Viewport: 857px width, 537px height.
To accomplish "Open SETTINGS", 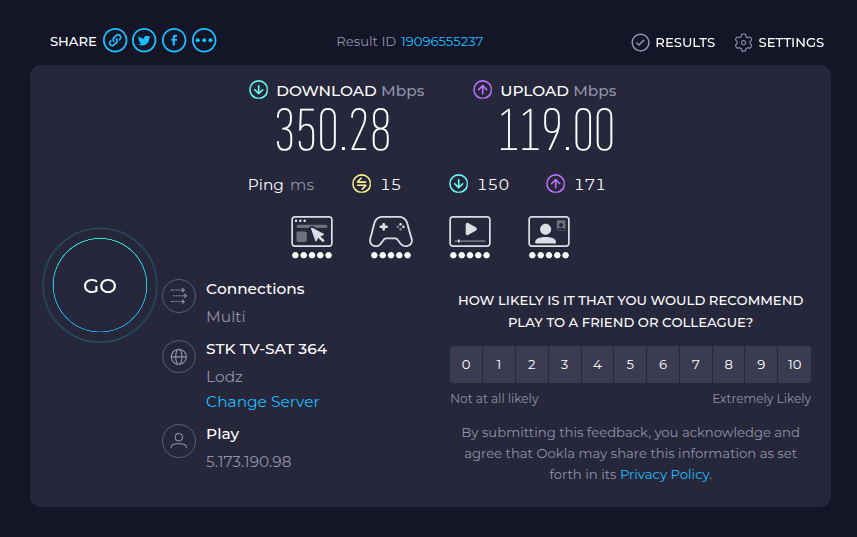I will point(779,42).
